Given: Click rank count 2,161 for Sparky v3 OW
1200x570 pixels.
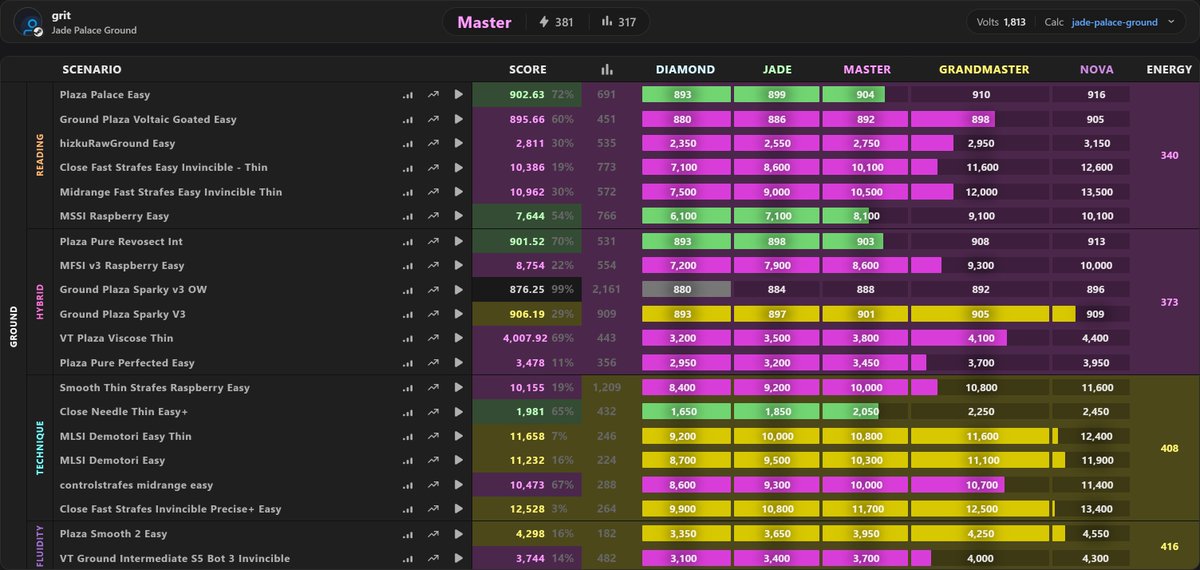Looking at the screenshot, I should [x=606, y=290].
